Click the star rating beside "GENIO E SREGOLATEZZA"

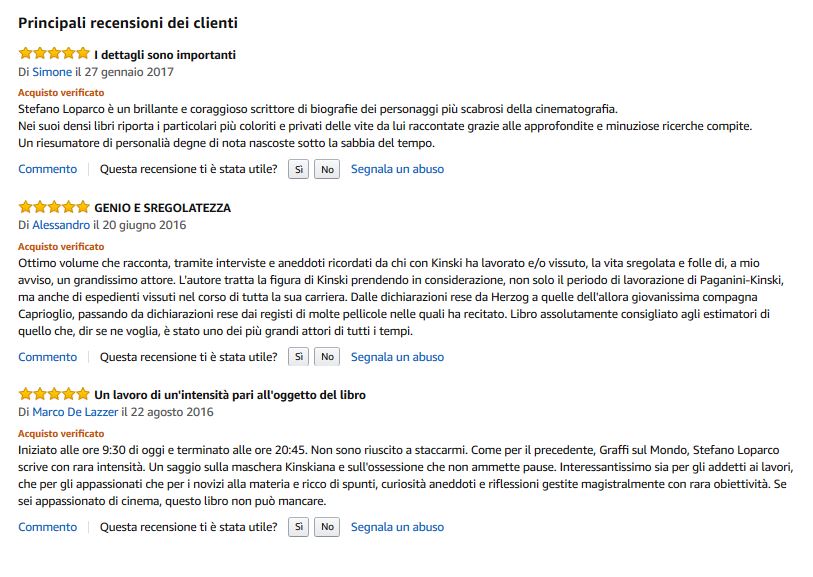[x=53, y=208]
